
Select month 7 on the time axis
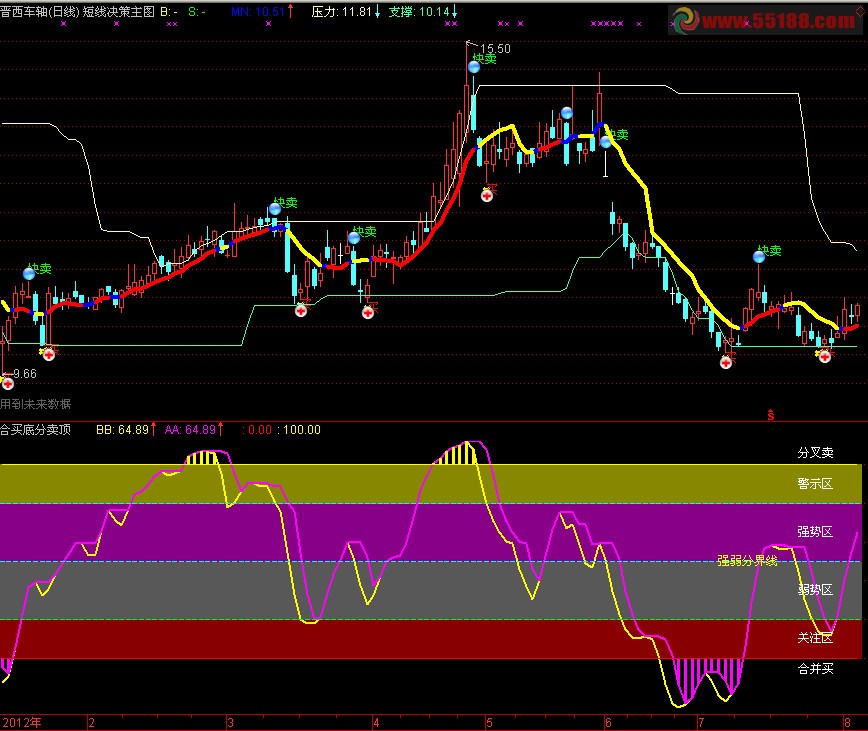pos(701,723)
